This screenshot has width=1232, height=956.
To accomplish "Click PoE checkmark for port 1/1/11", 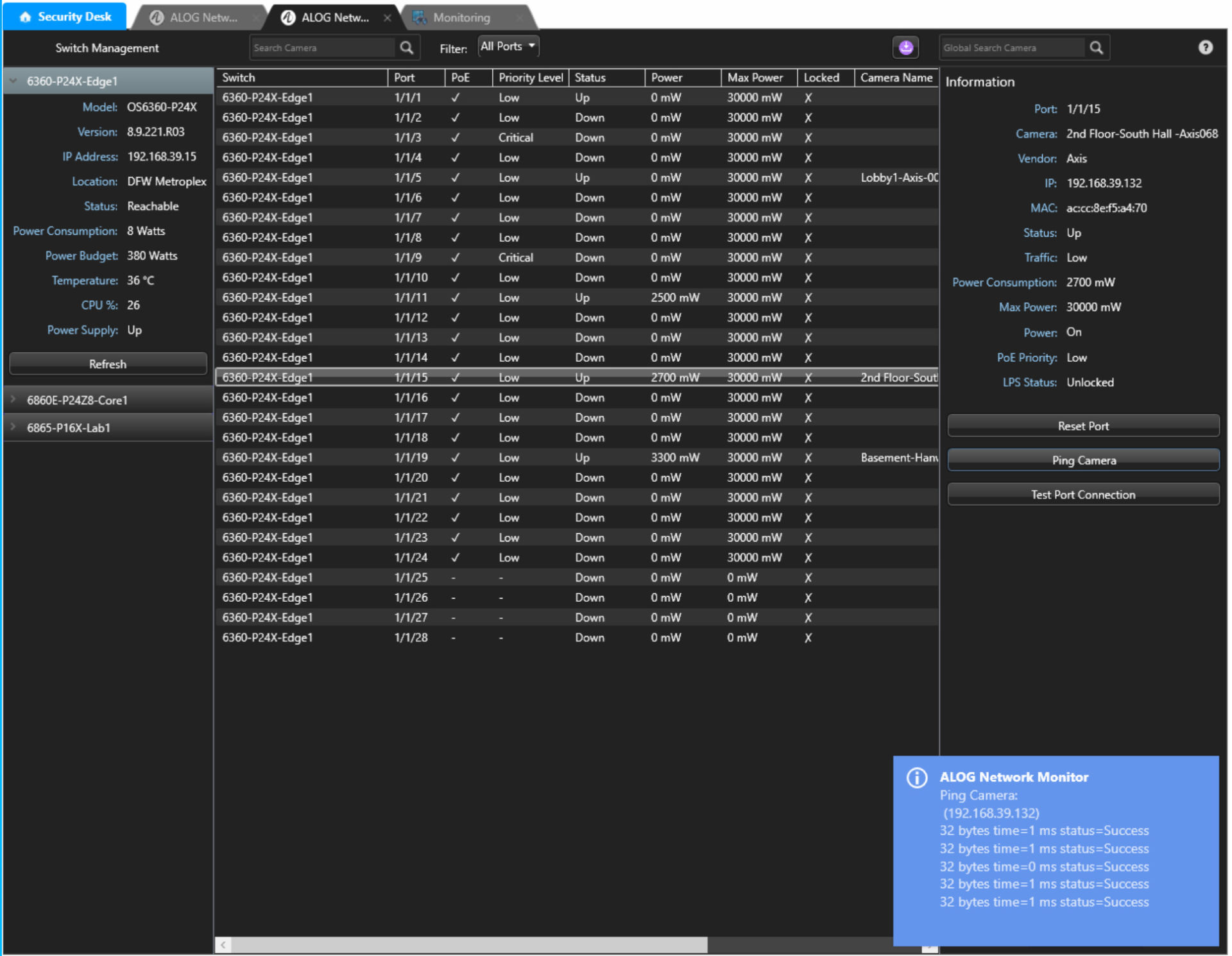I will tap(455, 298).
